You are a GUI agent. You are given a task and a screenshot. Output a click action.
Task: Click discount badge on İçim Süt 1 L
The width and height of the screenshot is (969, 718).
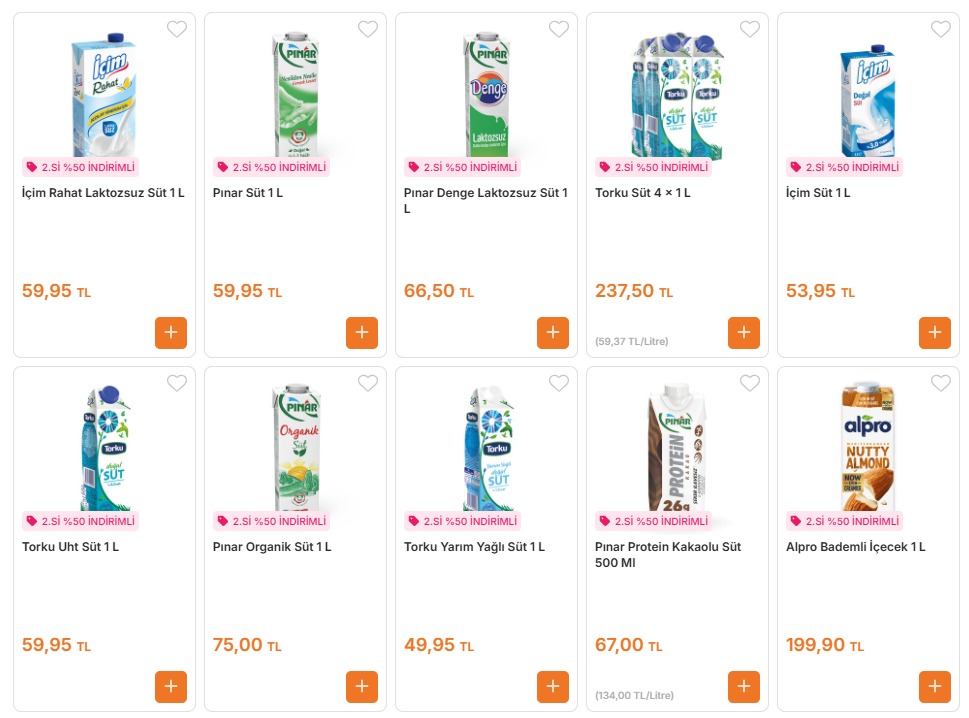(844, 168)
